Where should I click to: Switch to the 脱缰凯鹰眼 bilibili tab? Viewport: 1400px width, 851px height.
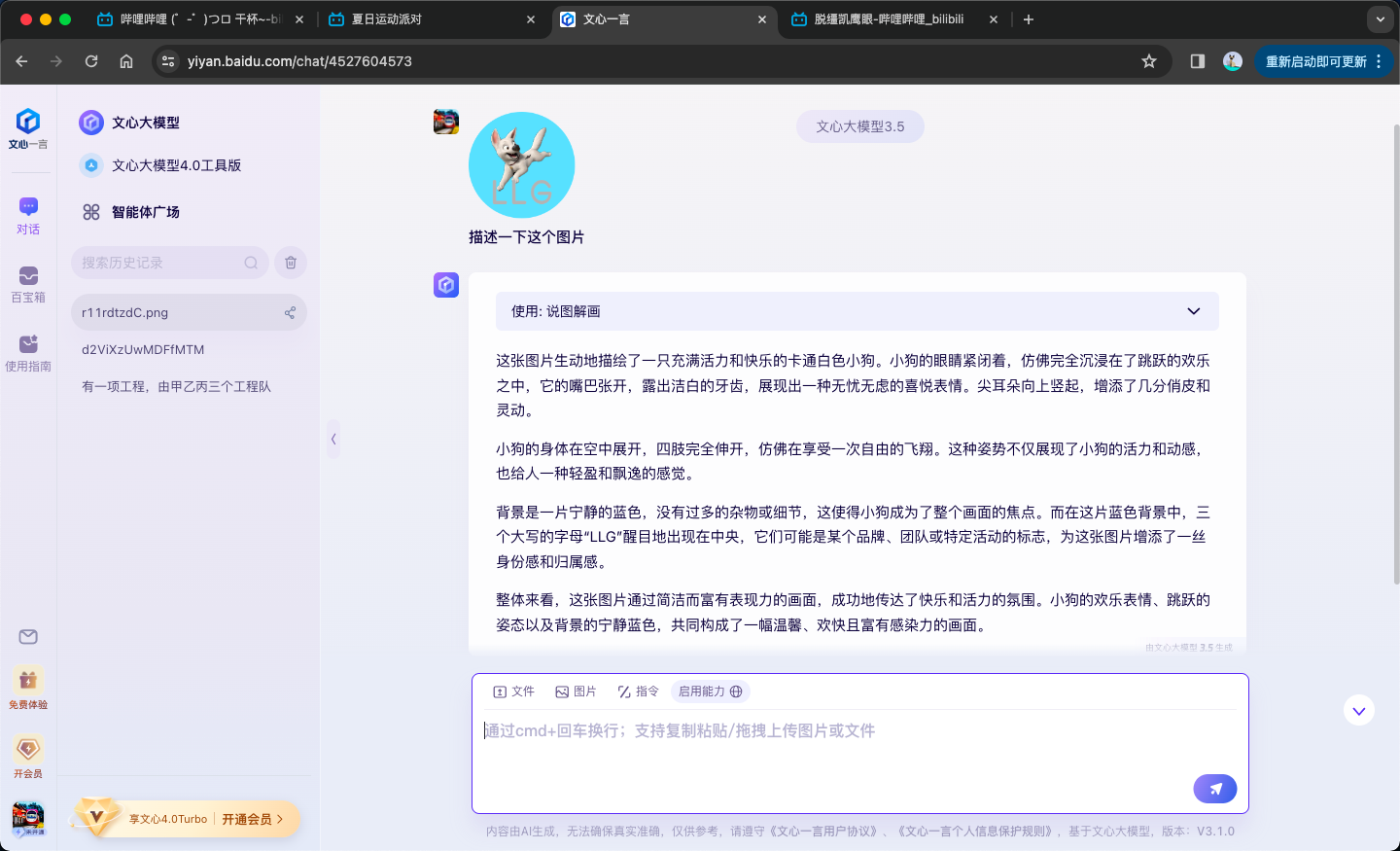895,19
